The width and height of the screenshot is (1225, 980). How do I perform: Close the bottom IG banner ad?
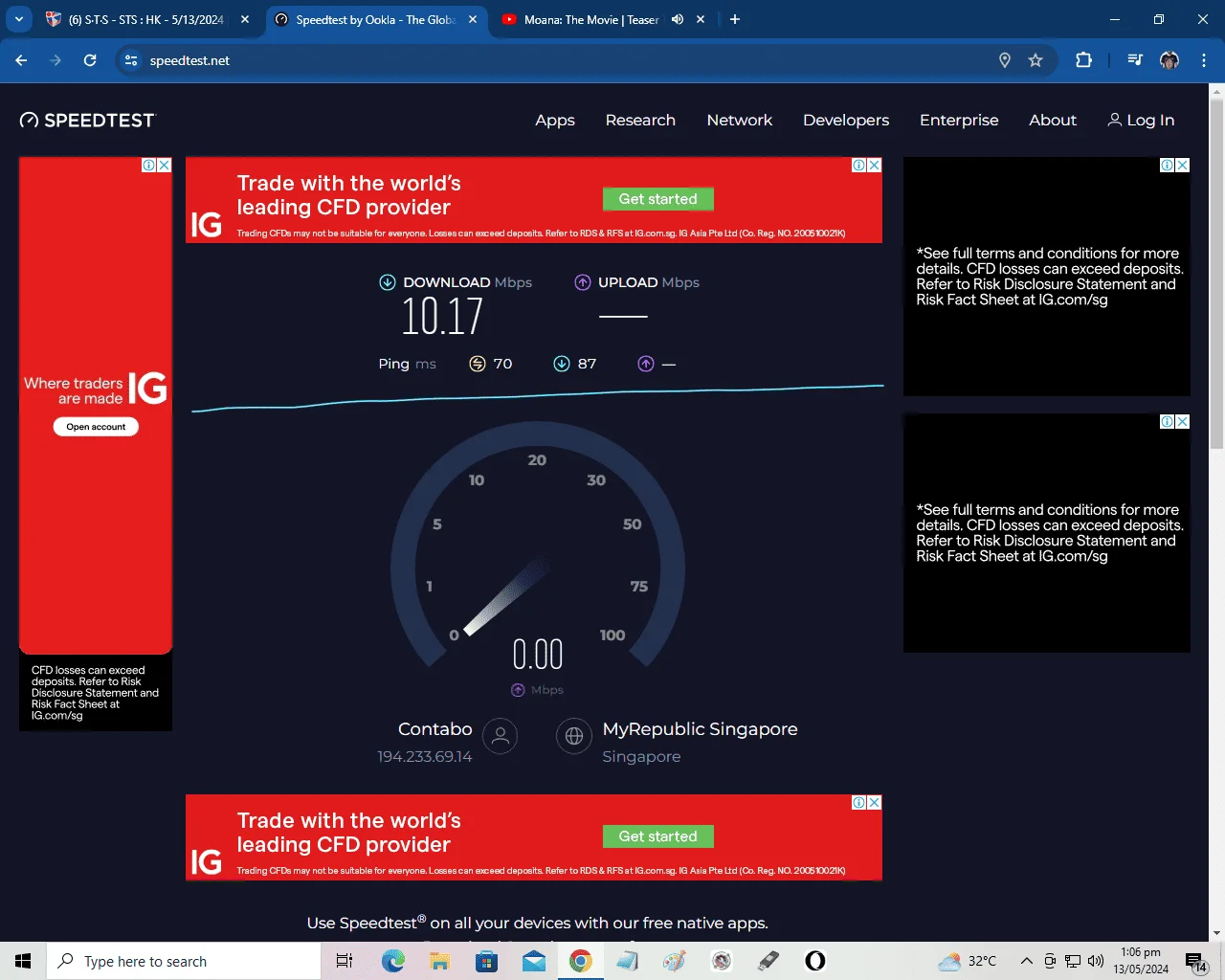pyautogui.click(x=874, y=802)
